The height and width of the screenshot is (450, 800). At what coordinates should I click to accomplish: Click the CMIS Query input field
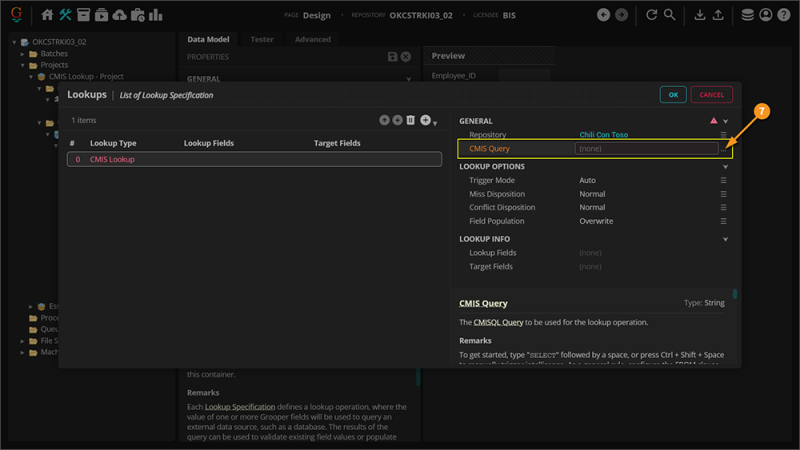[x=645, y=149]
